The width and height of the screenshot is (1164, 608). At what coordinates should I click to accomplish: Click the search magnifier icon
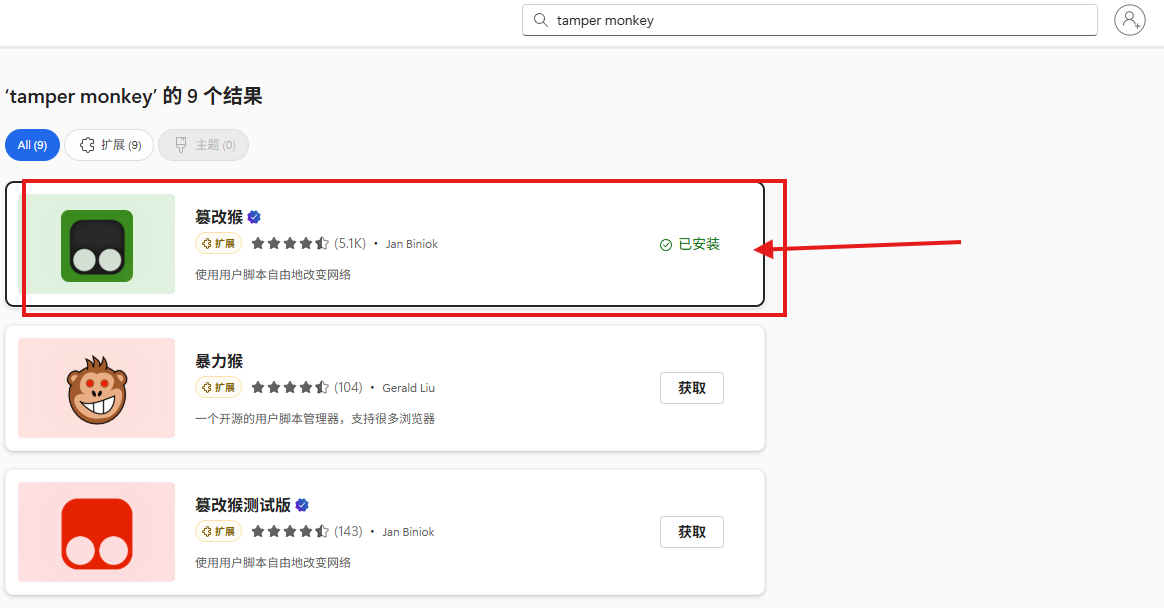541,20
